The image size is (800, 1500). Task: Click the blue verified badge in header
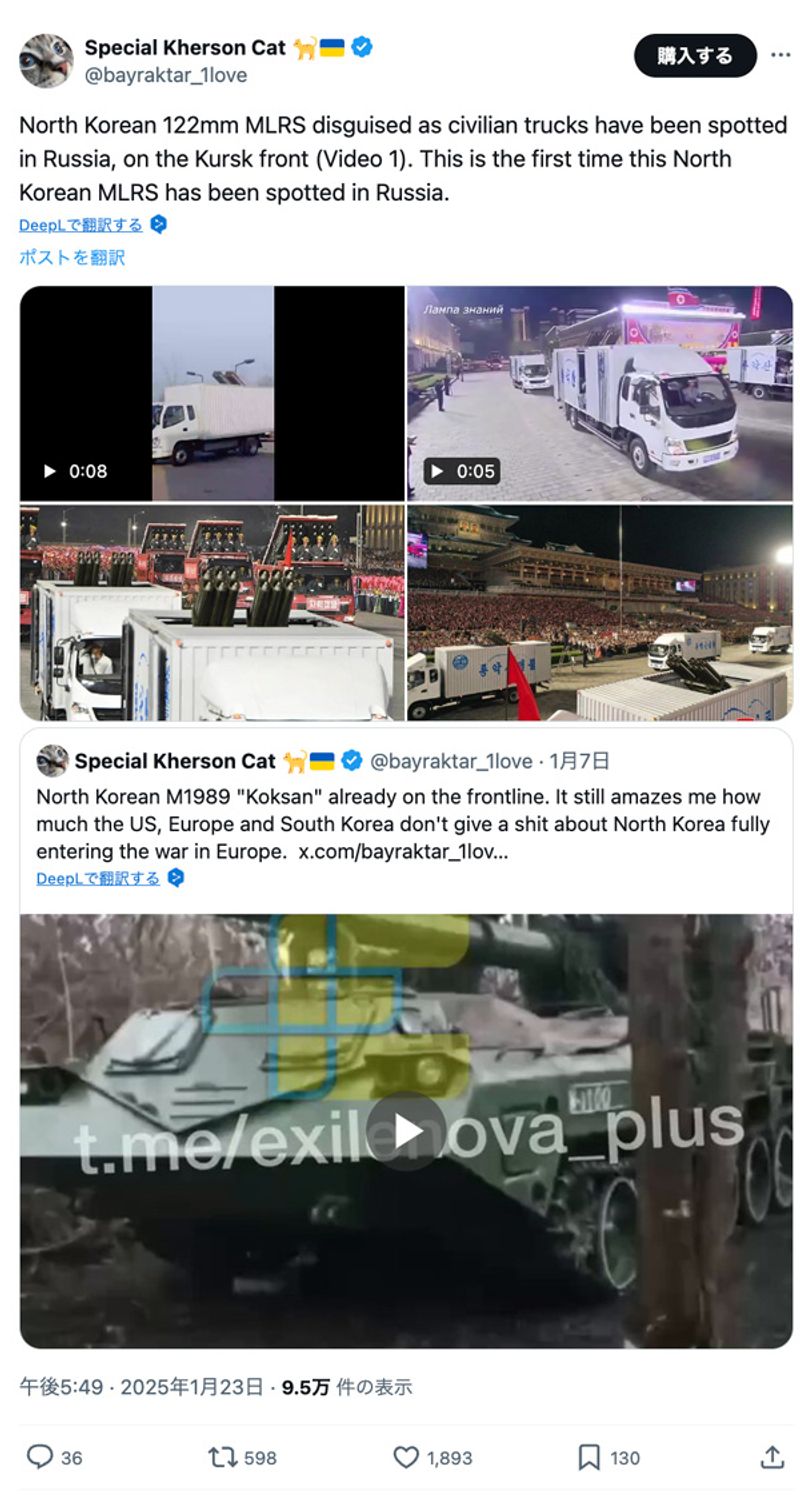click(x=362, y=46)
